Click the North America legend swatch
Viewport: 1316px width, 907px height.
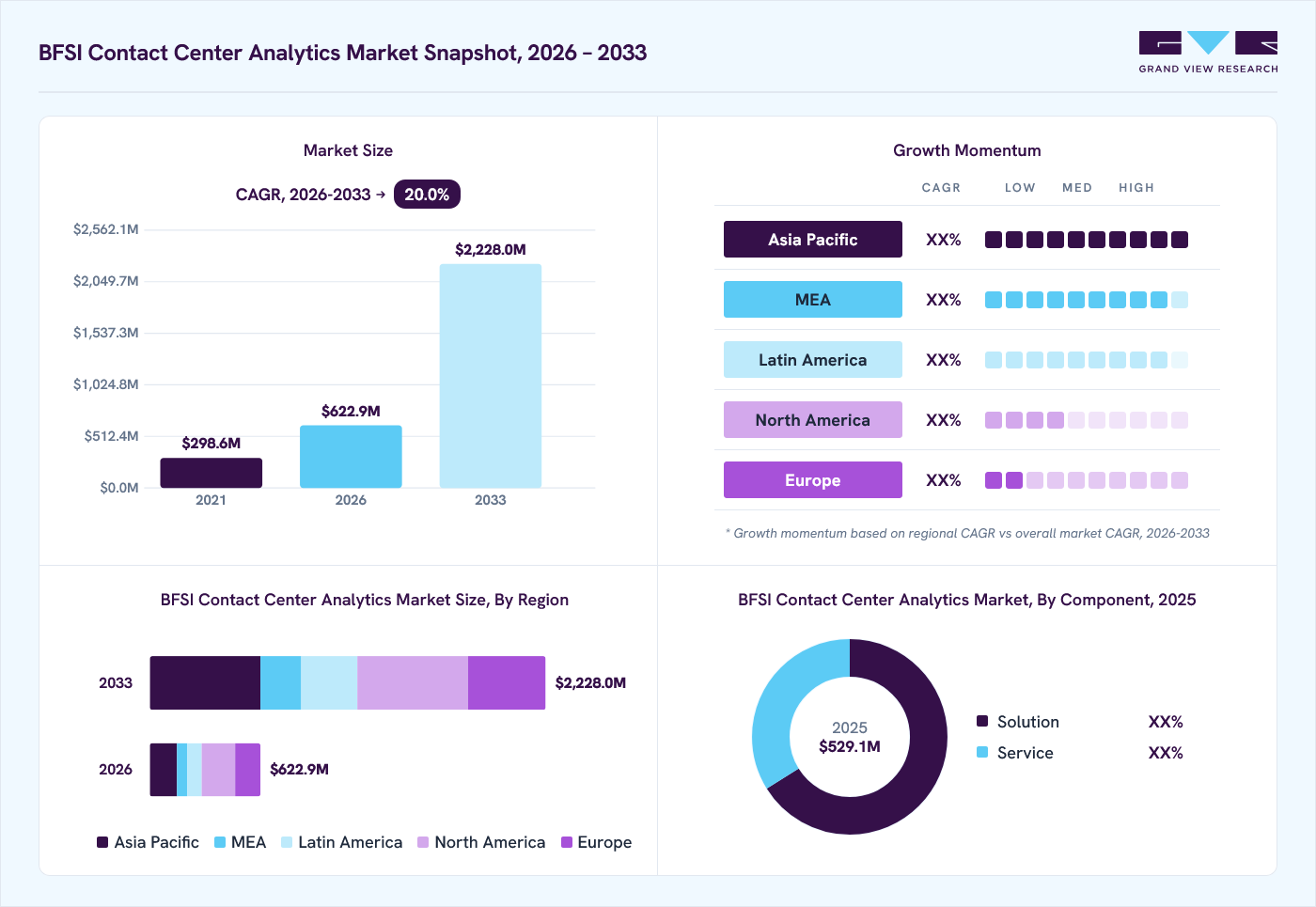(x=423, y=842)
